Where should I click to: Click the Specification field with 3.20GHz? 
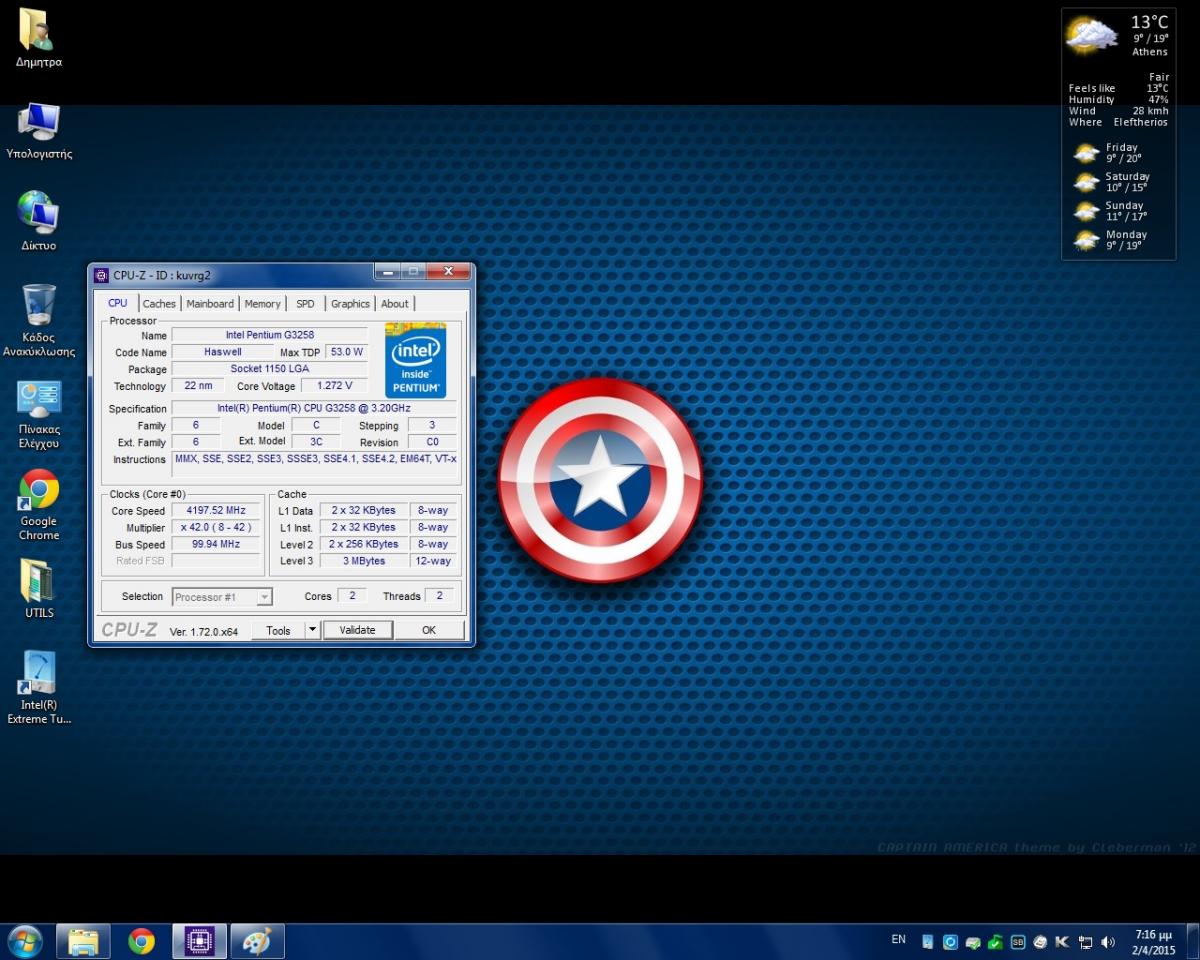(x=314, y=408)
